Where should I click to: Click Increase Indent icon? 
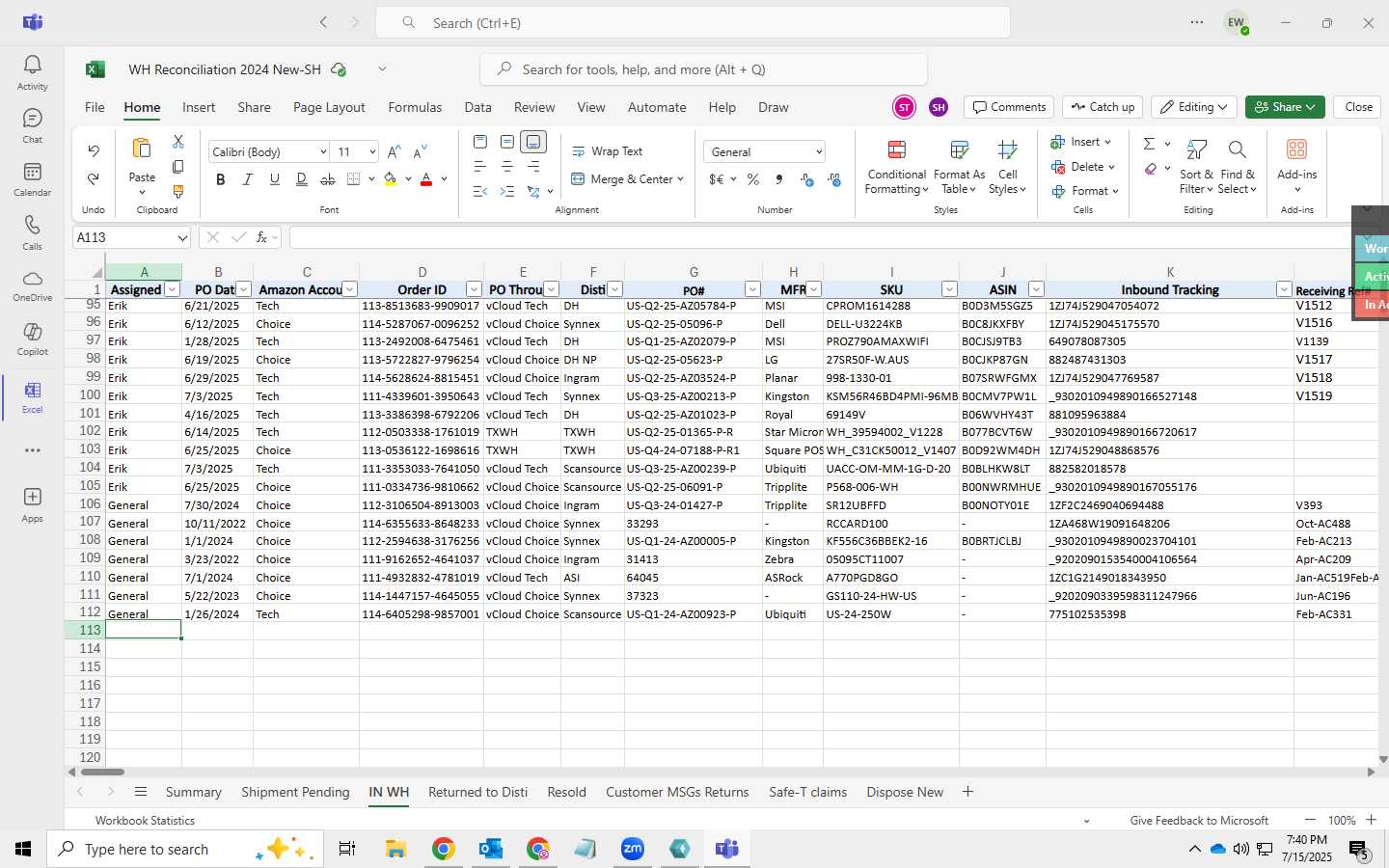pyautogui.click(x=507, y=192)
